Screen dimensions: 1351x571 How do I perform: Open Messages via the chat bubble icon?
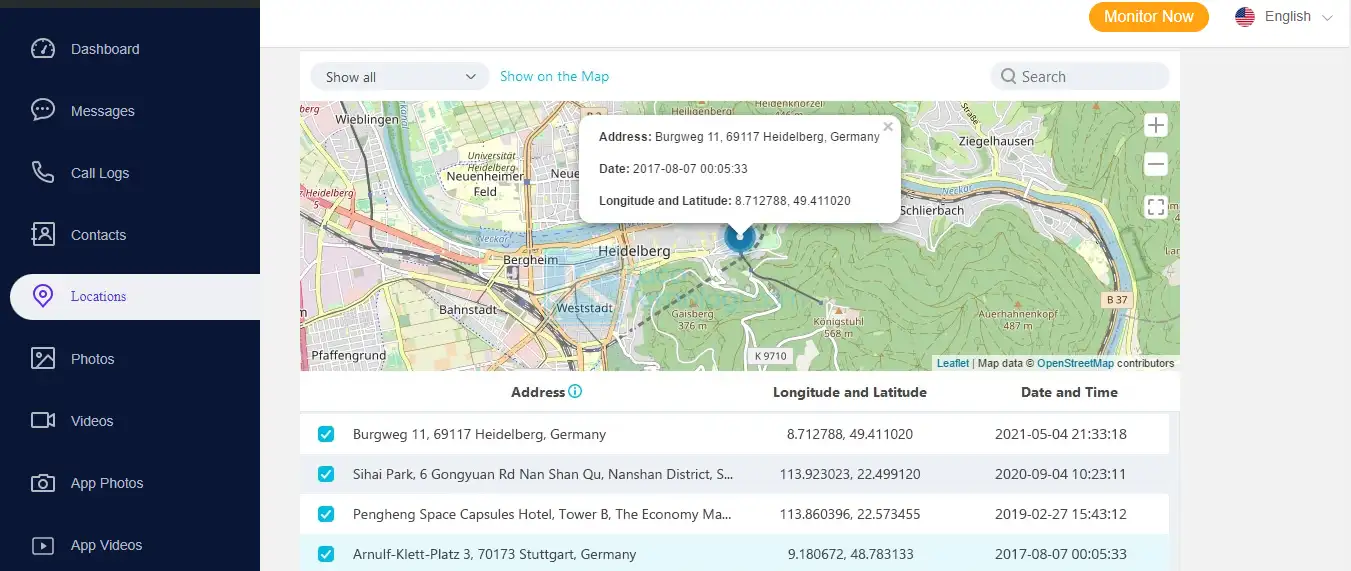(42, 110)
